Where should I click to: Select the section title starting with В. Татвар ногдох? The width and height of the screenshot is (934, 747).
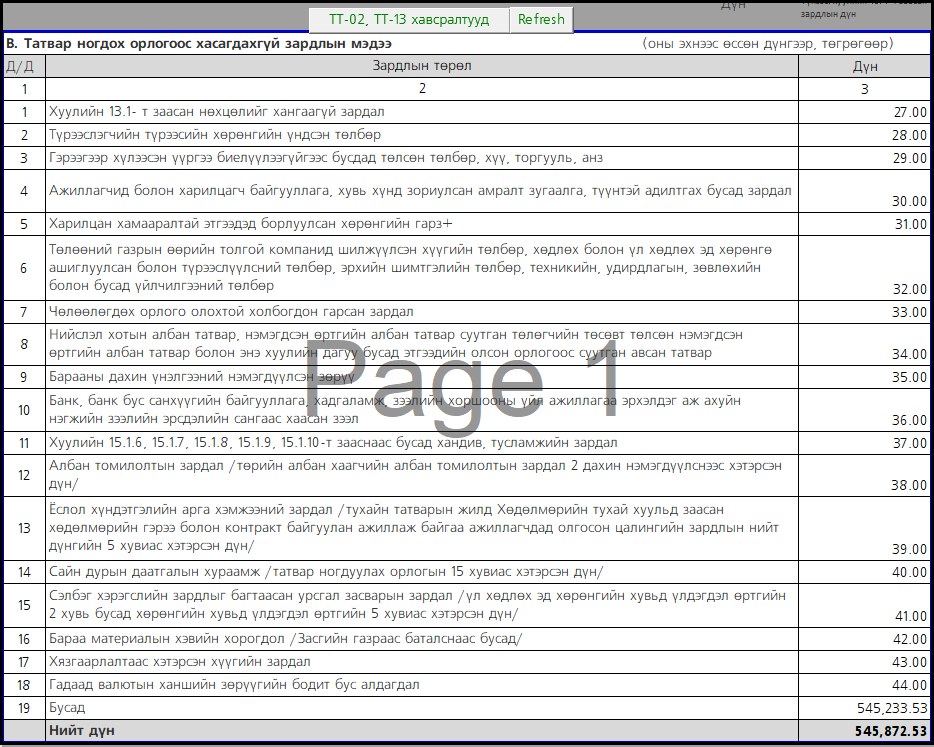click(199, 44)
